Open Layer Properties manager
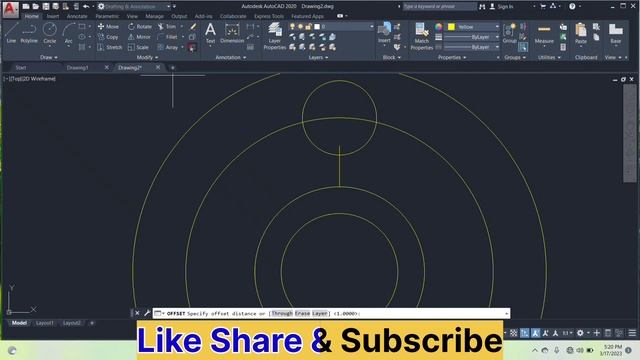Screen dimensions: 640x360 click(275, 36)
